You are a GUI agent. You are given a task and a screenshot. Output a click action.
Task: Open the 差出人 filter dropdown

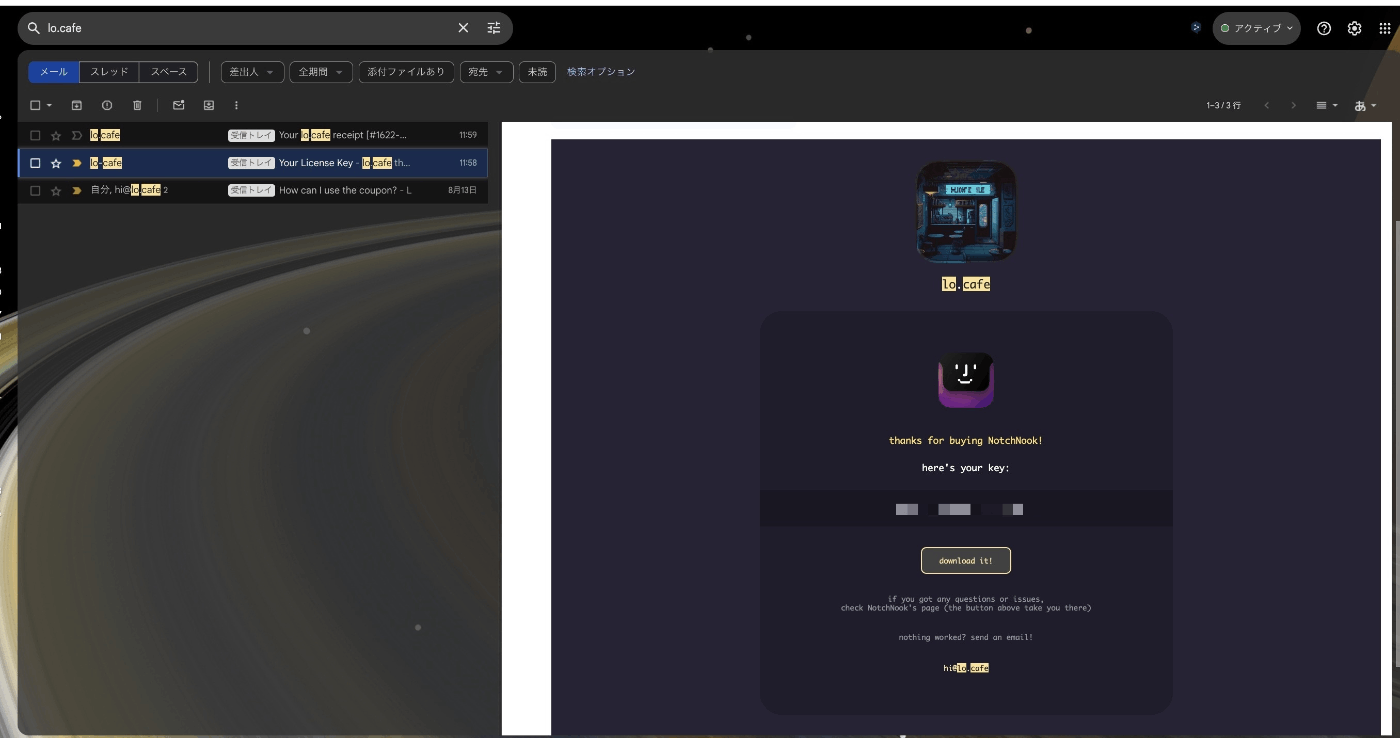pyautogui.click(x=252, y=72)
